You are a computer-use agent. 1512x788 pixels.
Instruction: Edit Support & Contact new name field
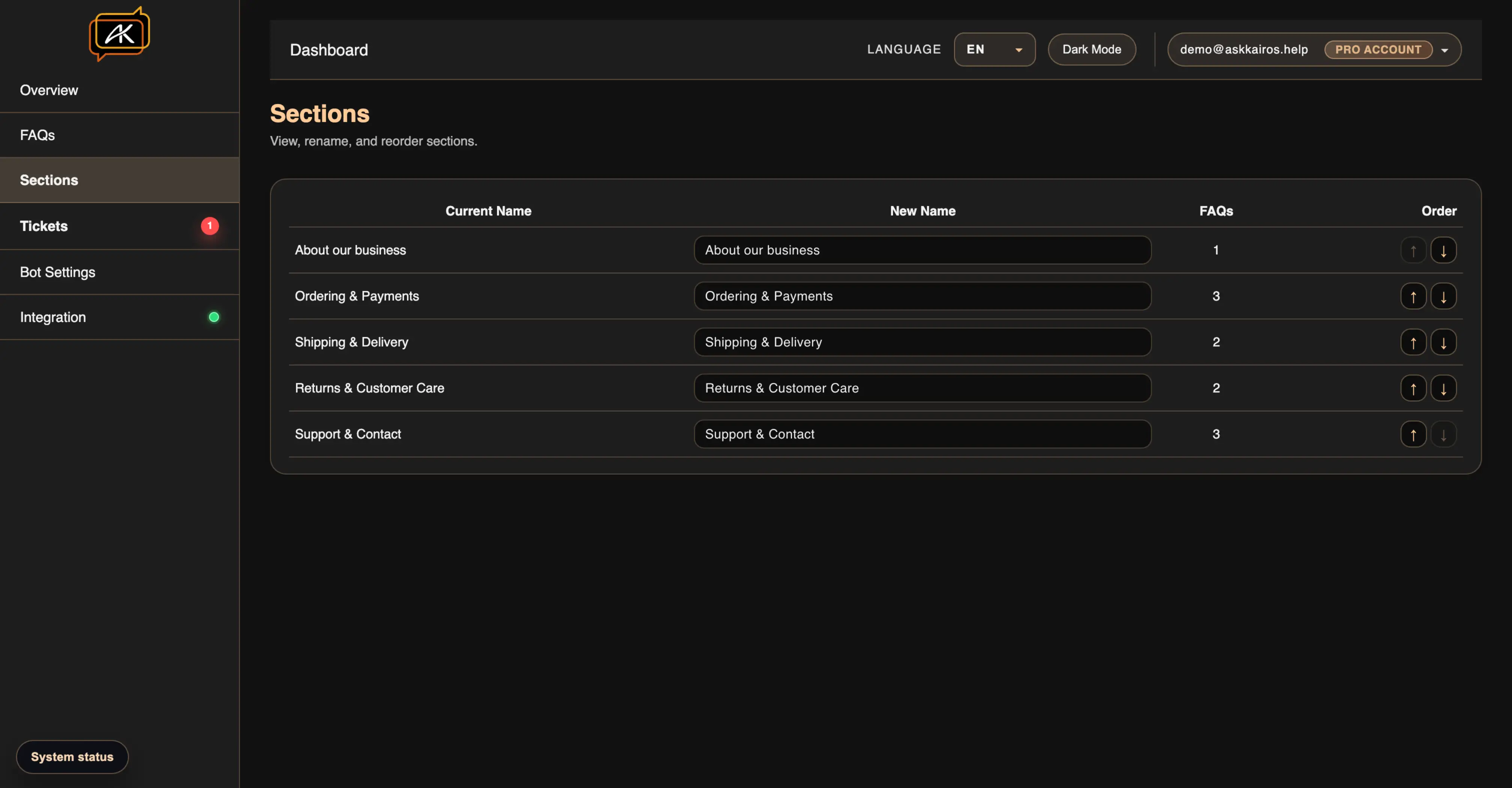tap(922, 434)
